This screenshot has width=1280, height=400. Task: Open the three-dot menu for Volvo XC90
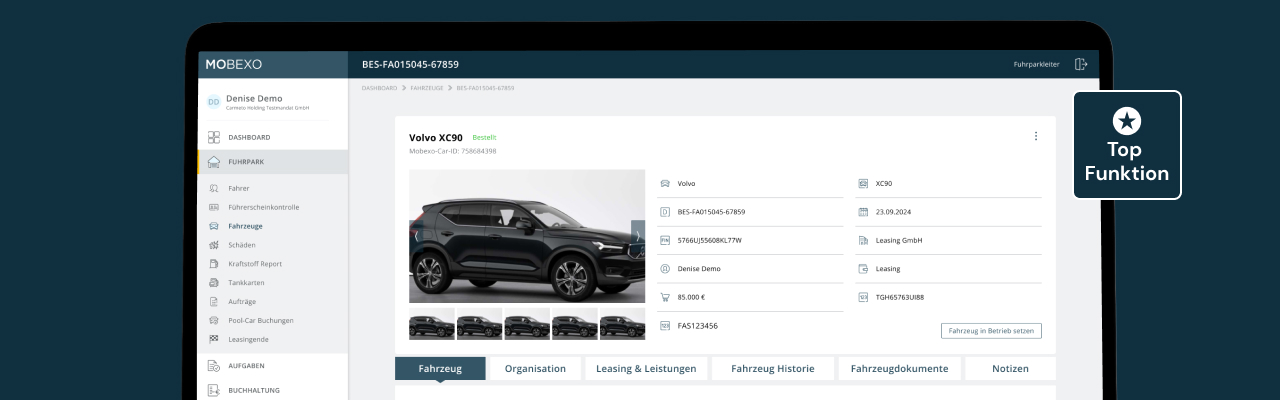click(x=1036, y=137)
